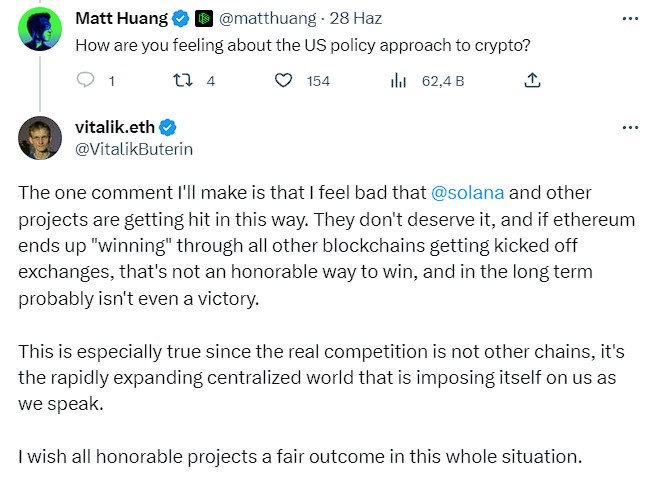Open vitalik.eth's profile avatar
The height and width of the screenshot is (477, 647).
[40, 138]
